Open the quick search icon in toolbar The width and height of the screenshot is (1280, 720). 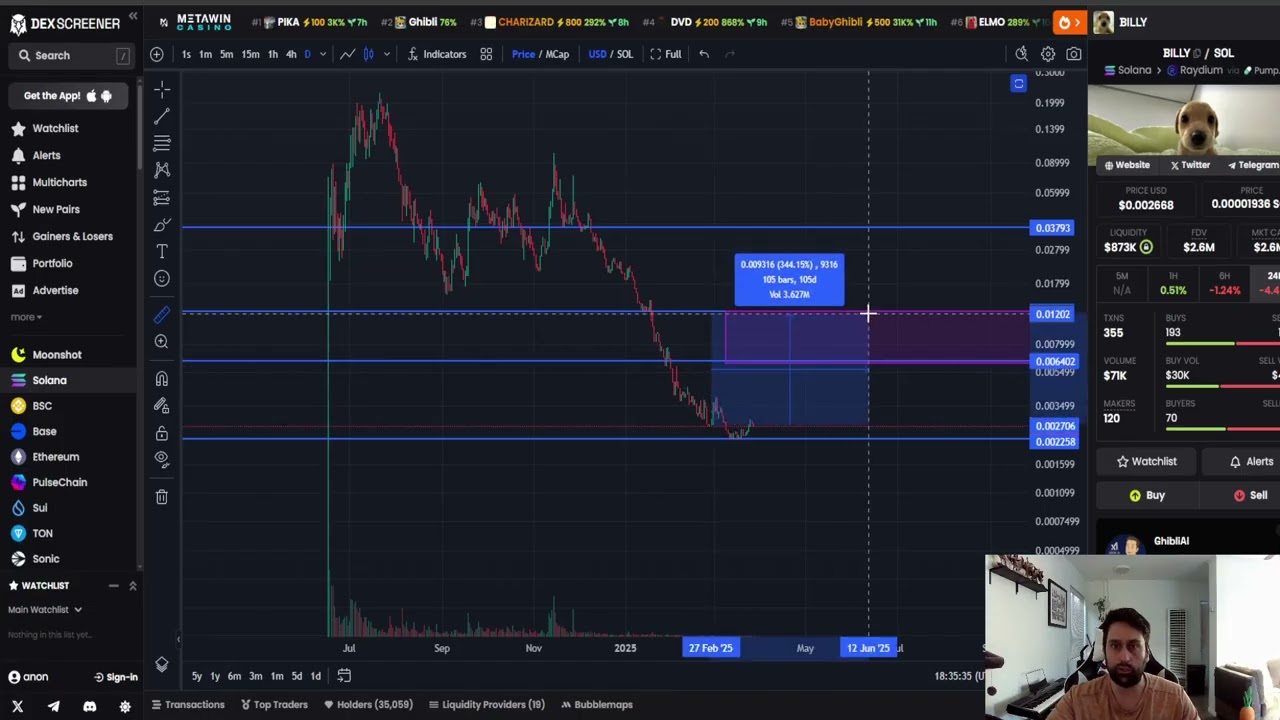point(1021,54)
